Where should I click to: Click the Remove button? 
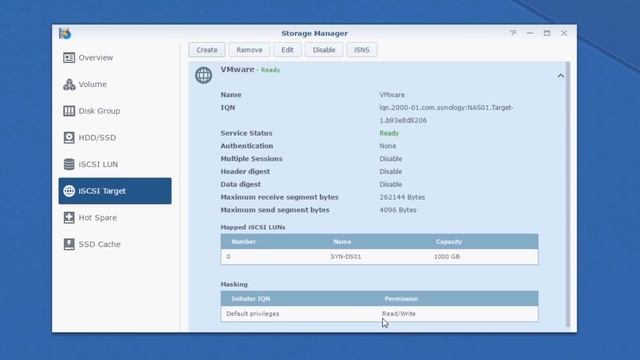click(x=249, y=50)
